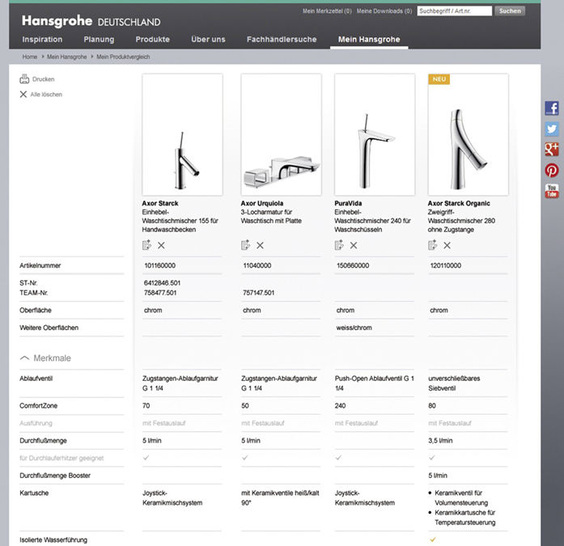Click the Google Plus icon
Screen dimensions: 564x546
click(551, 149)
